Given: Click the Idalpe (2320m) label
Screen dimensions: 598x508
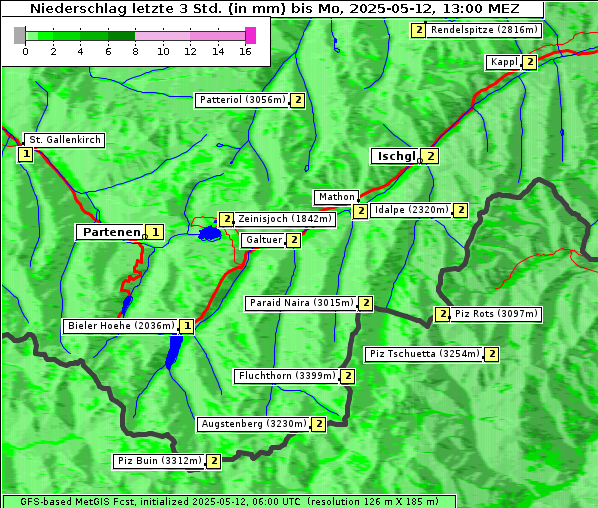Looking at the screenshot, I should [411, 210].
